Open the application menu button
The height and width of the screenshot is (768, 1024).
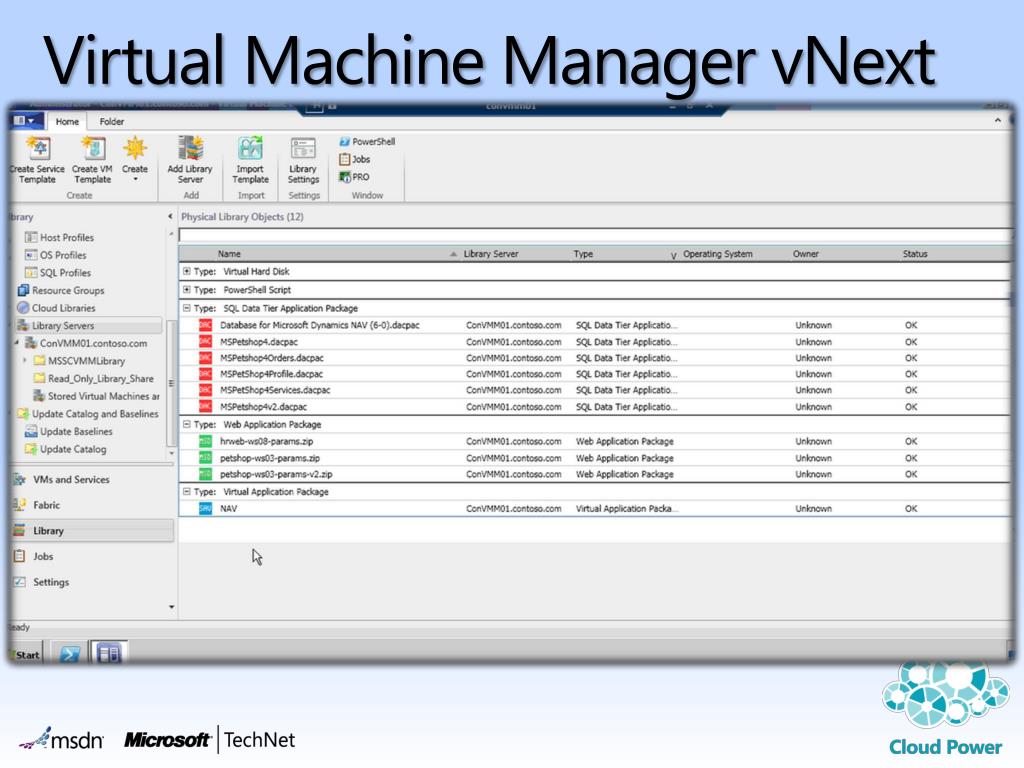tap(26, 121)
